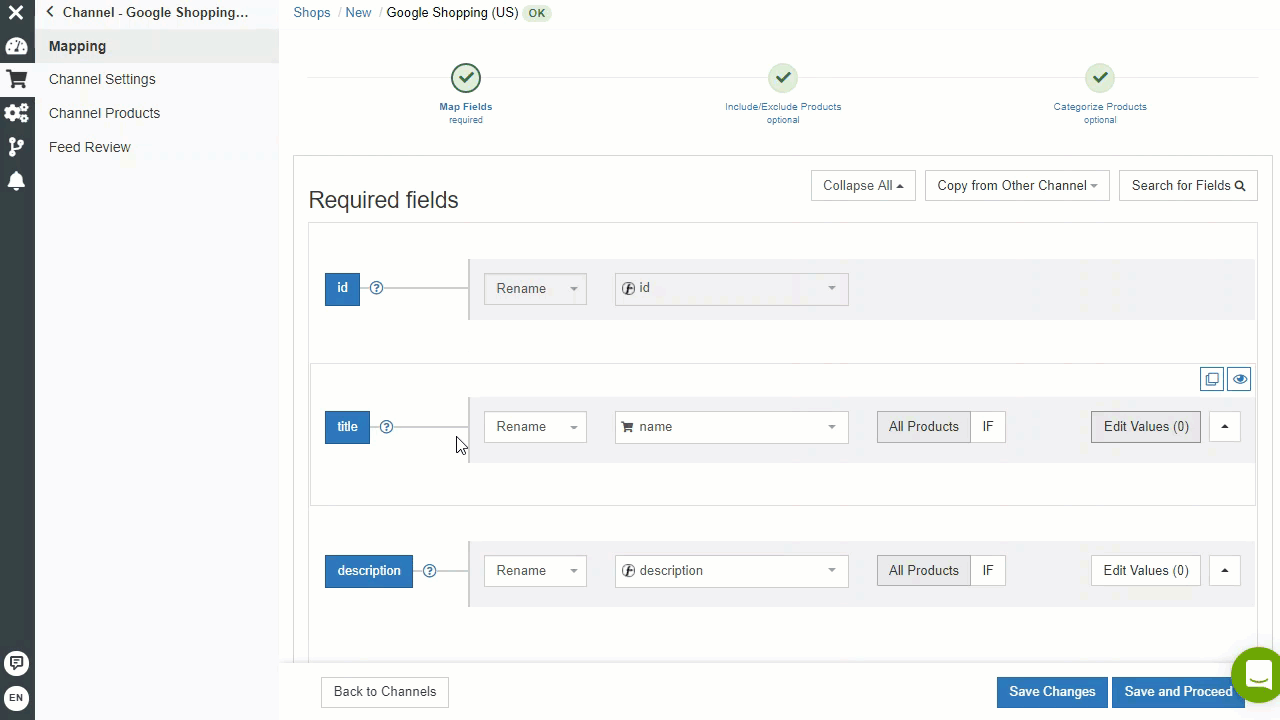The image size is (1280, 720).
Task: Select the Mapping menu item
Action: tap(157, 46)
